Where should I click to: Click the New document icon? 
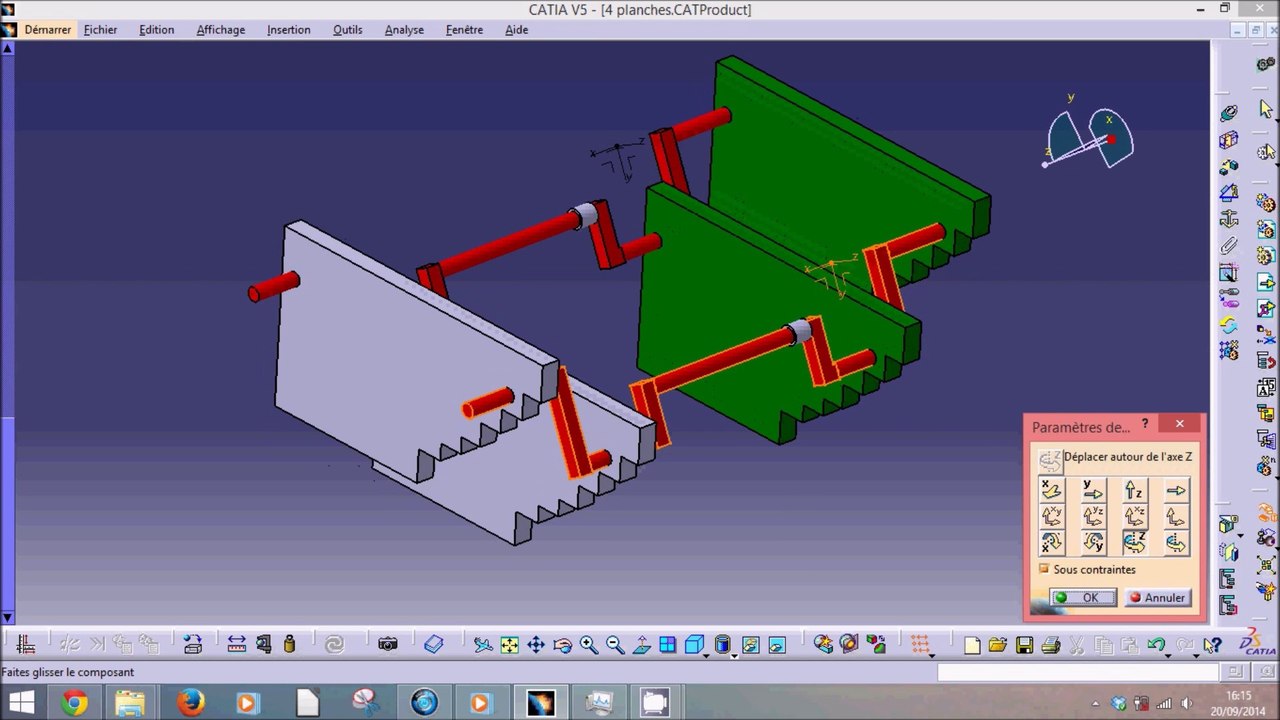point(972,645)
